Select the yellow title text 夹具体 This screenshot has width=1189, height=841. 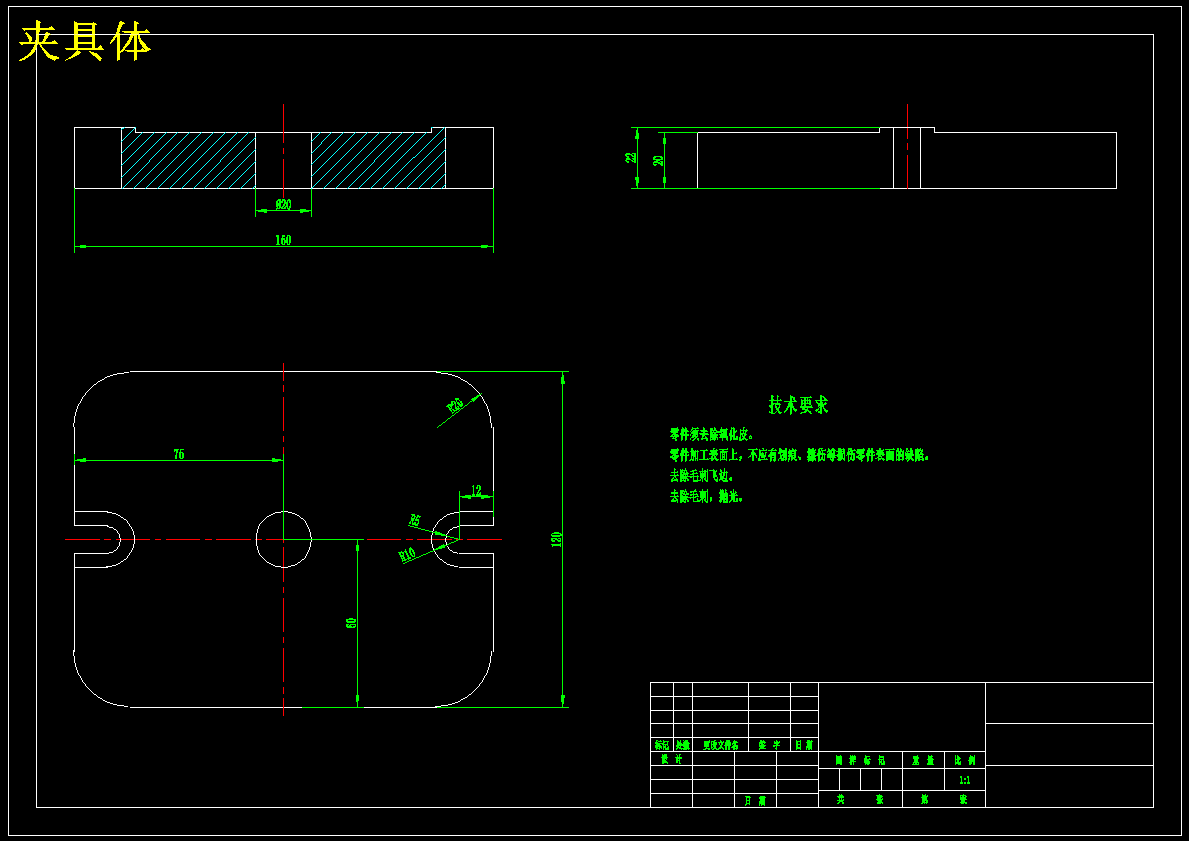(x=84, y=41)
